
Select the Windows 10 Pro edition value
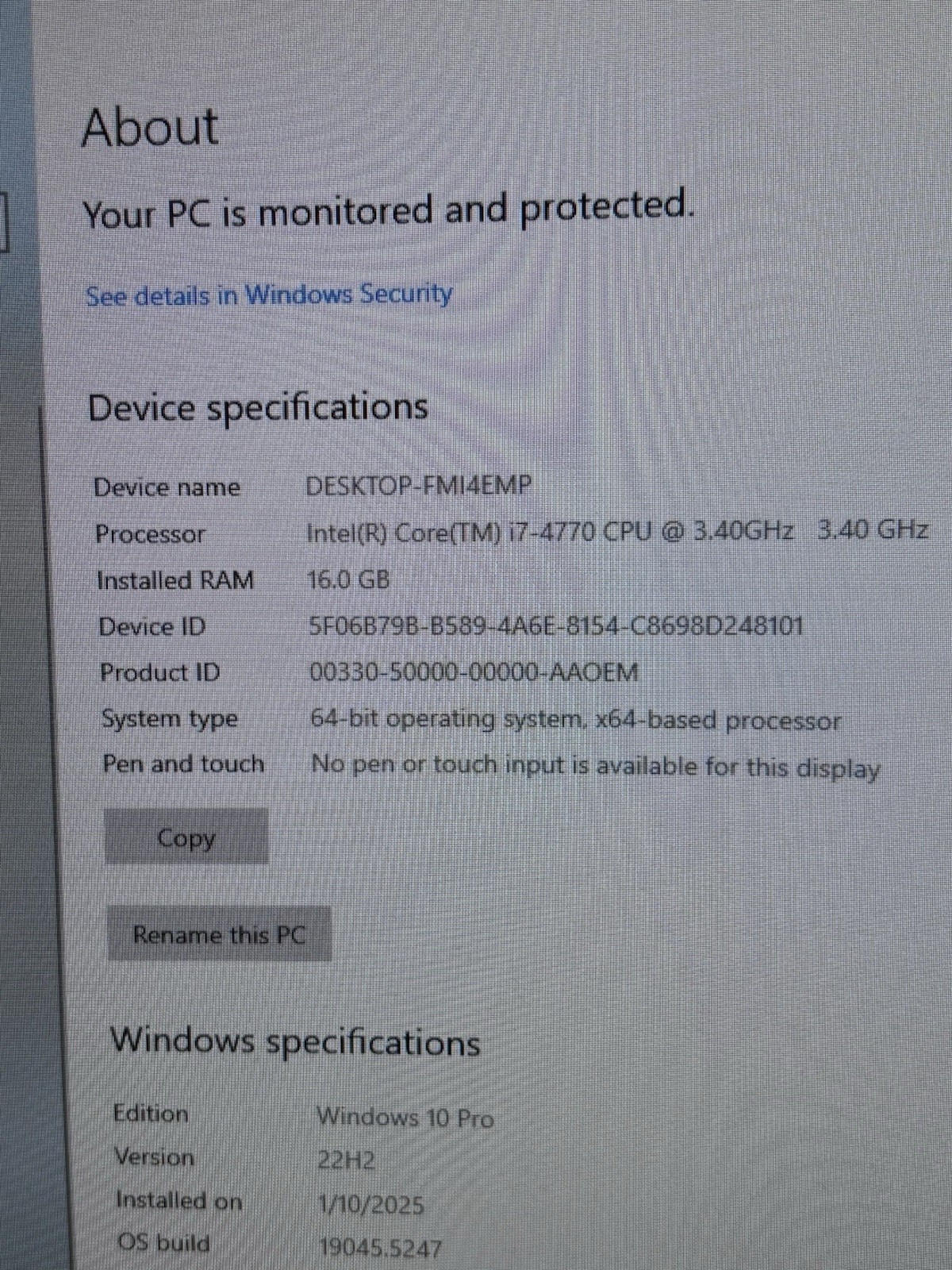tap(405, 1118)
